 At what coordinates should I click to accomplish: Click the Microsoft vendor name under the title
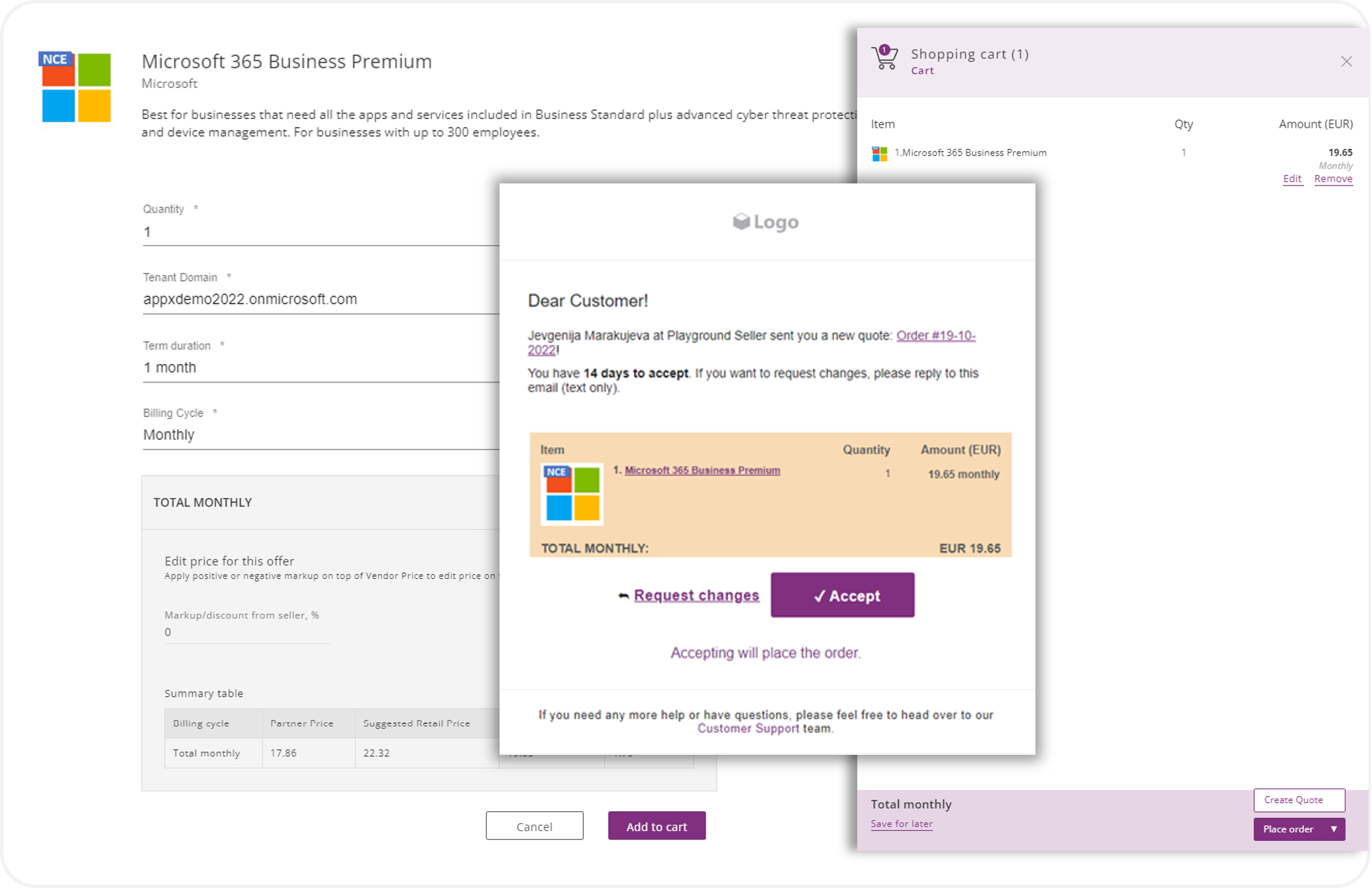[170, 83]
